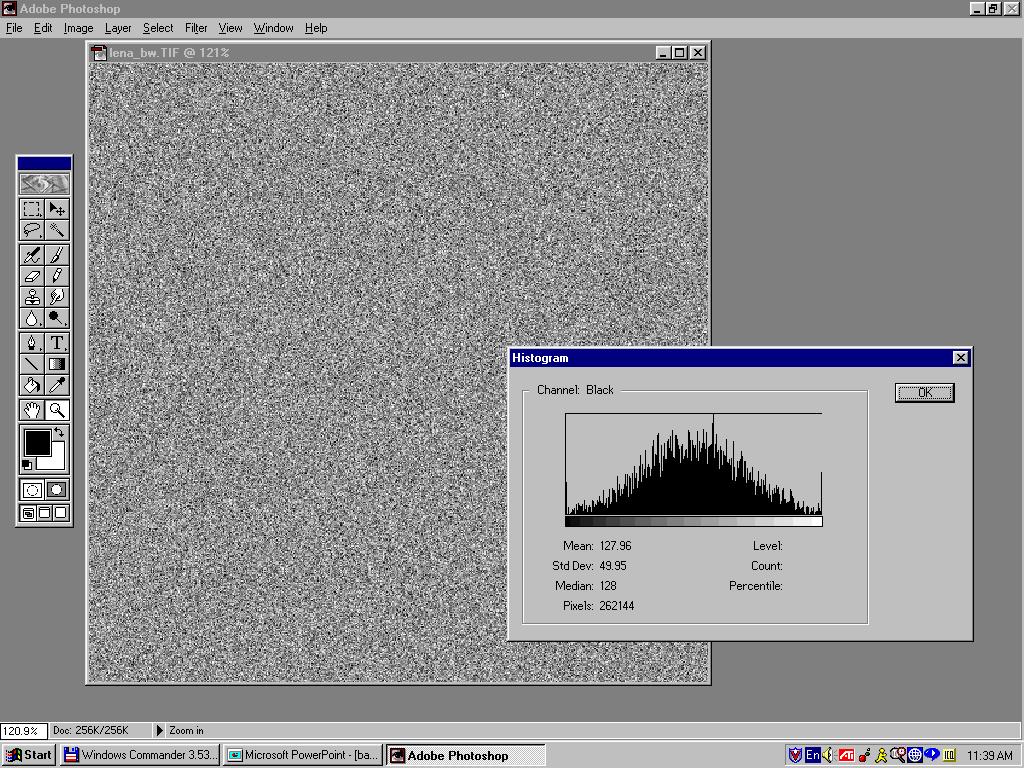Click Adobe Photoshop taskbar button
The width and height of the screenshot is (1024, 768).
click(x=466, y=756)
